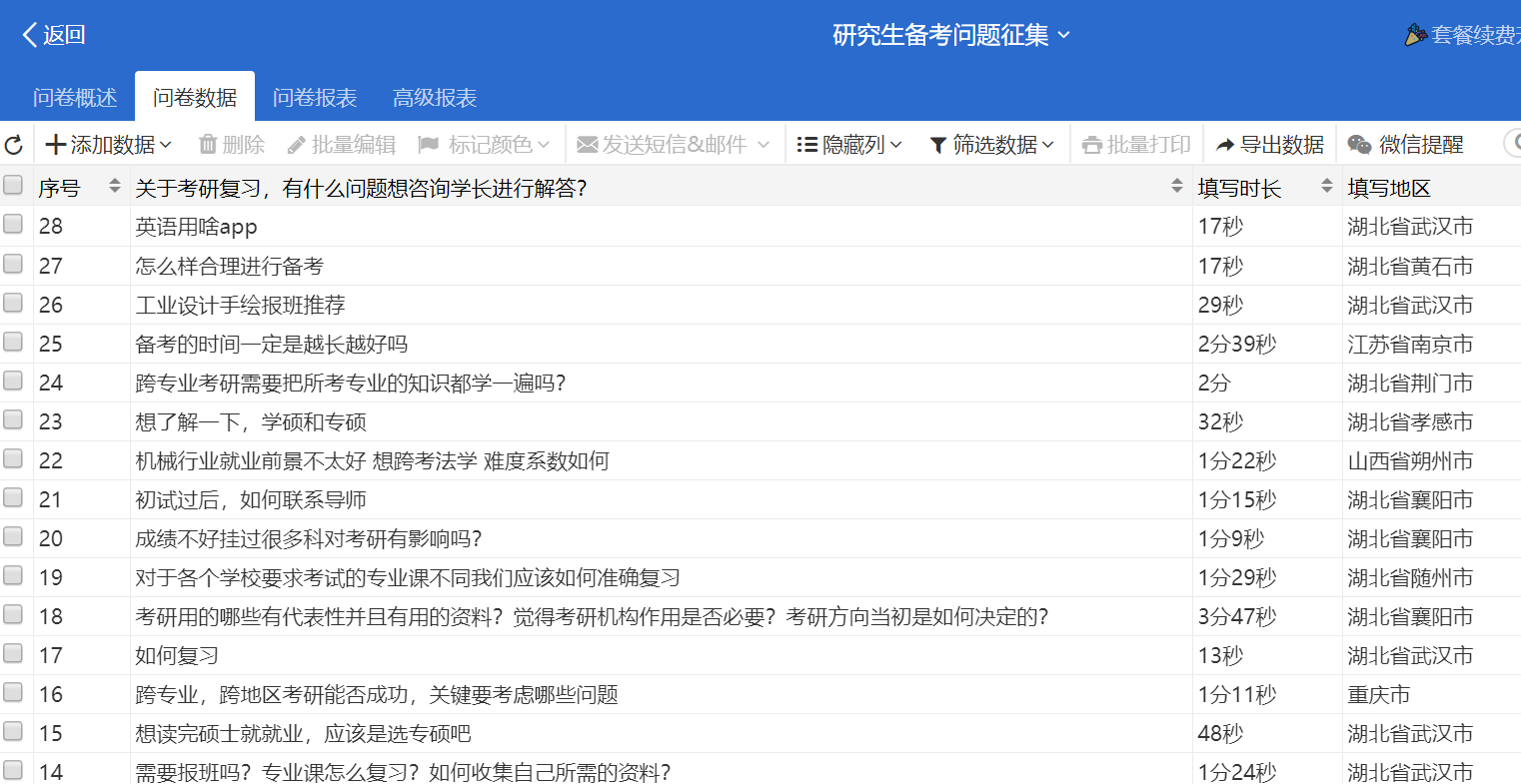Open the 发送短信&邮件 dropdown
Image resolution: width=1521 pixels, height=784 pixels.
point(673,145)
